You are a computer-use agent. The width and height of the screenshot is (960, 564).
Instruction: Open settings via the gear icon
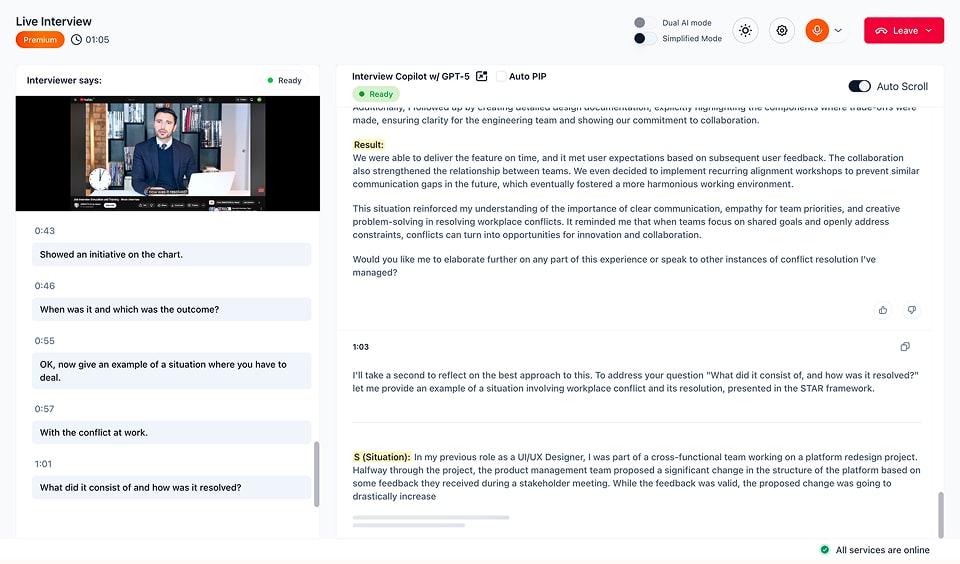click(782, 30)
